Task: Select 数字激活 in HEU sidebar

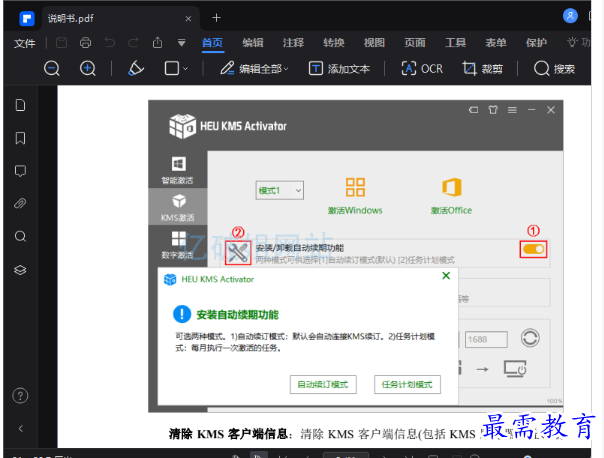Action: pos(178,245)
